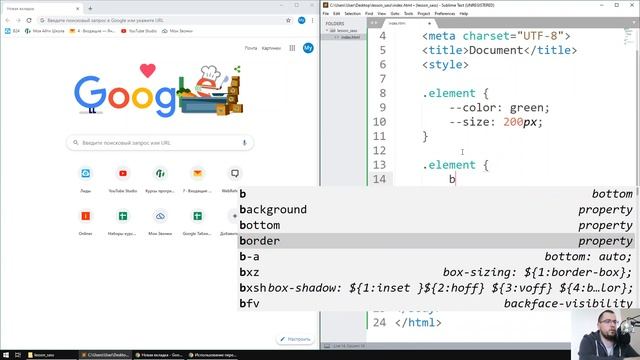Choose 'background' from autocomplete list

pyautogui.click(x=436, y=210)
